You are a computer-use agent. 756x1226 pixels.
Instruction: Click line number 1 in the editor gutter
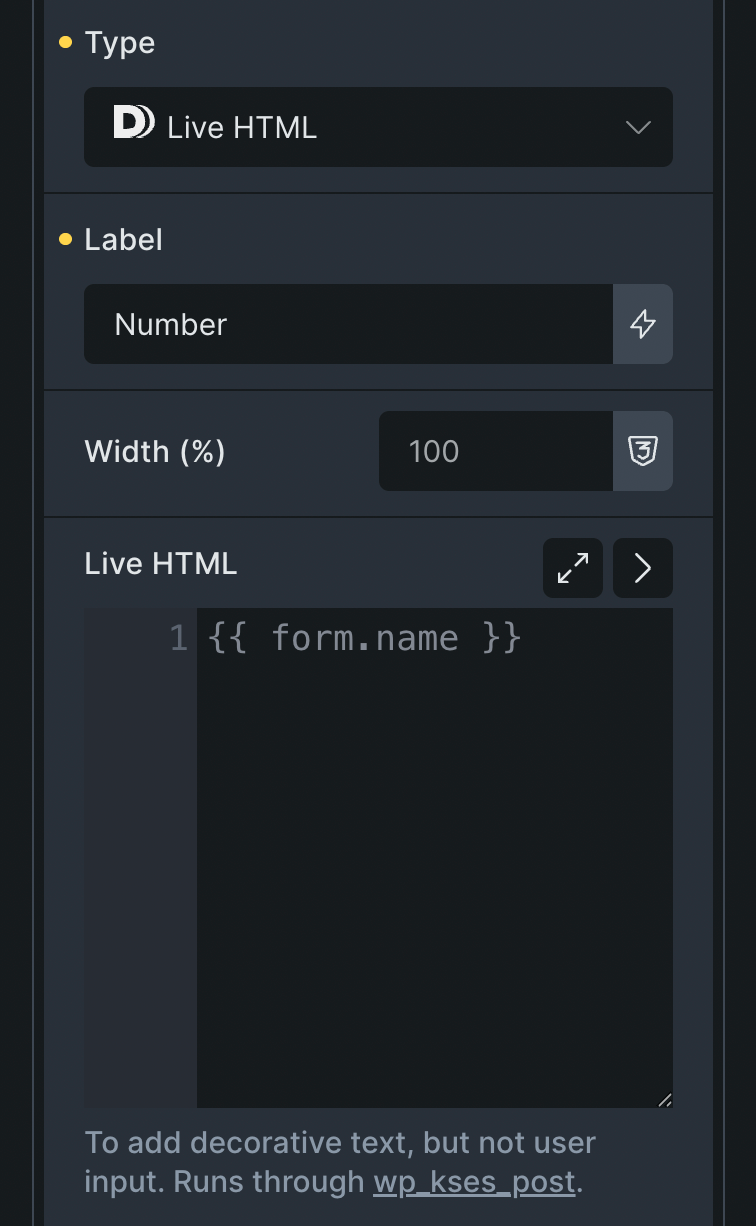click(178, 638)
